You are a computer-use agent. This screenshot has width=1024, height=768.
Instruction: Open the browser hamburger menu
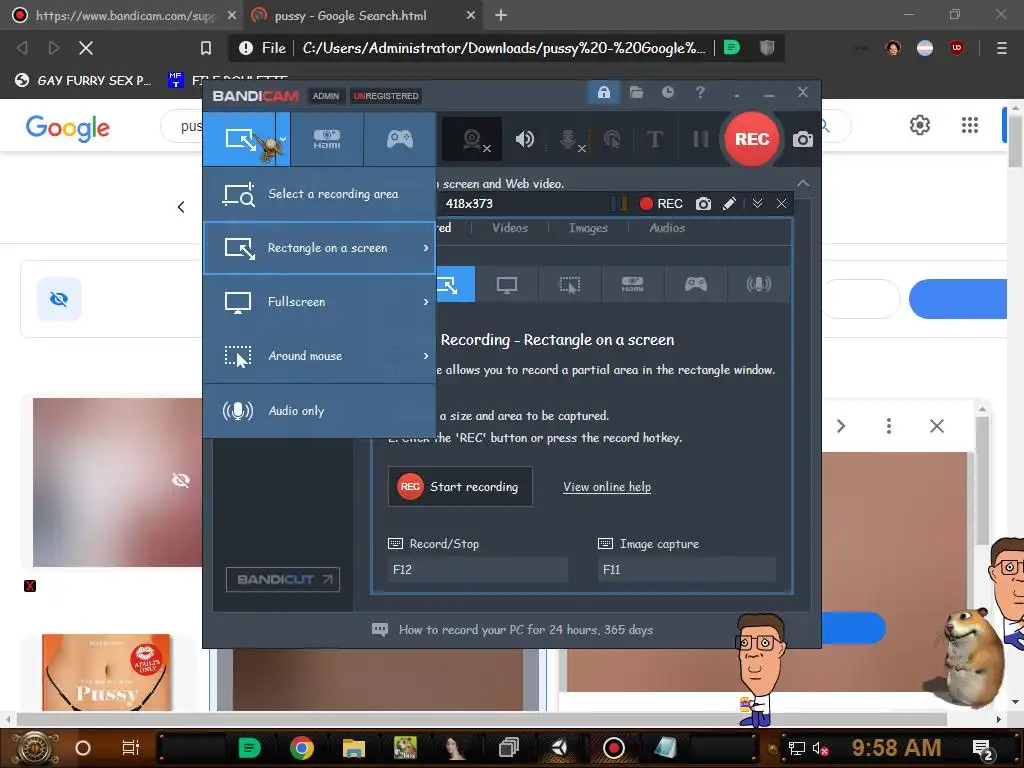1001,48
